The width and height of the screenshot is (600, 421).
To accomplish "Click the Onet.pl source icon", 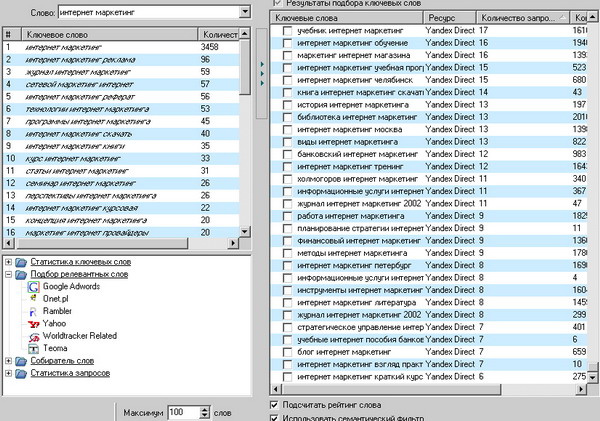I will click(34, 299).
